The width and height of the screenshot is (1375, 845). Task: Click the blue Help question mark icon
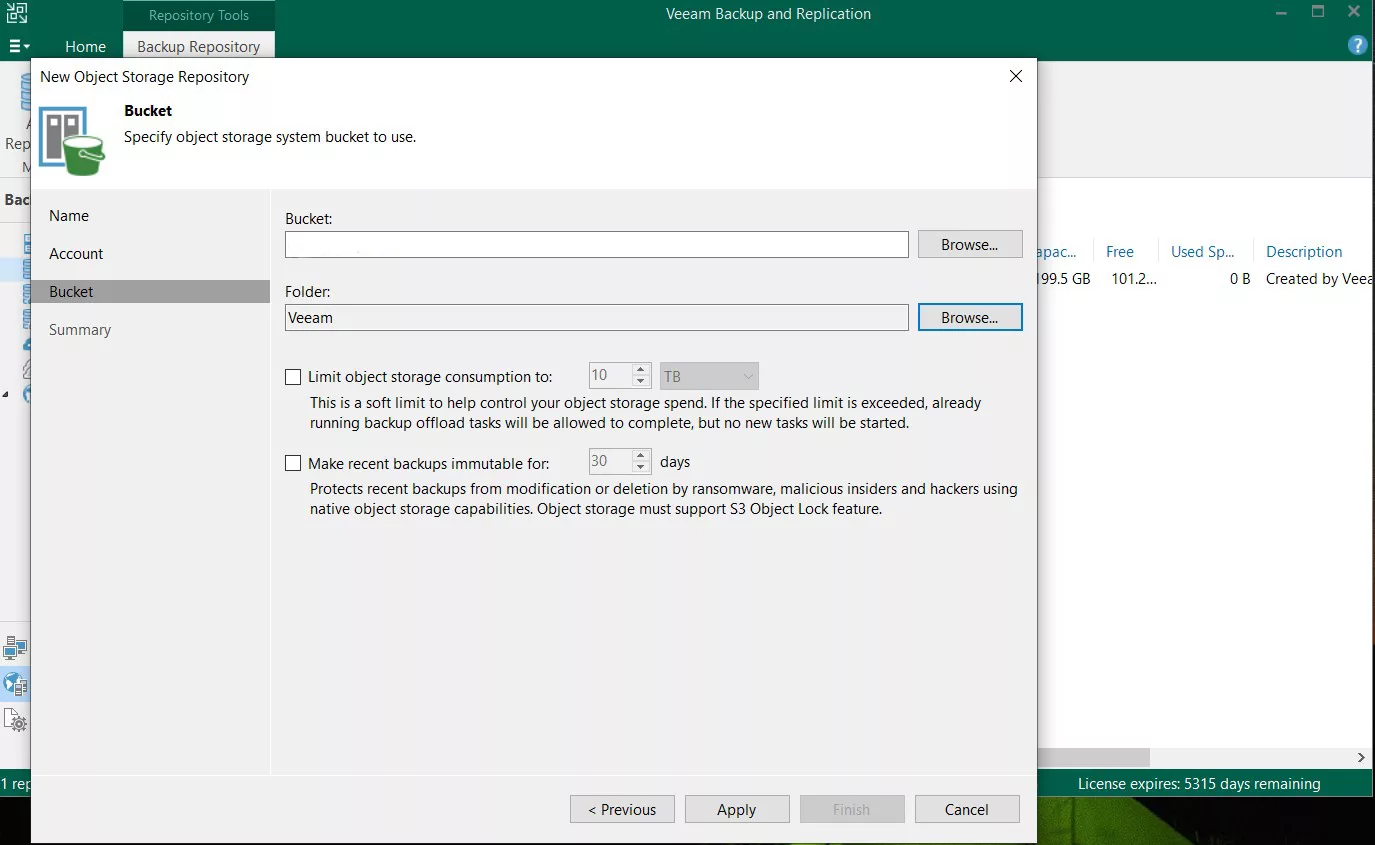click(1357, 45)
